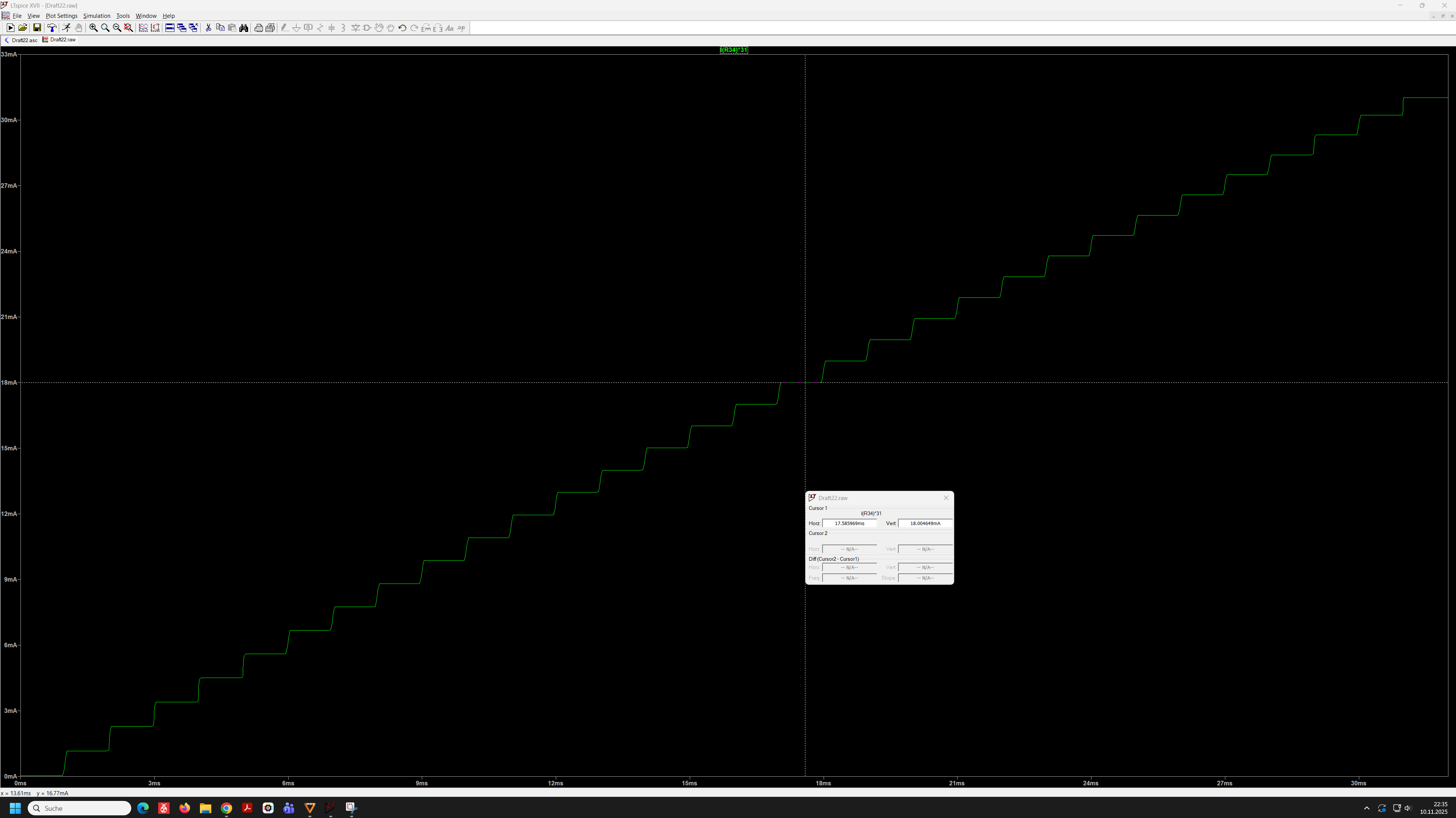Click the Print Setup printer icon
The height and width of the screenshot is (818, 1456).
[270, 28]
